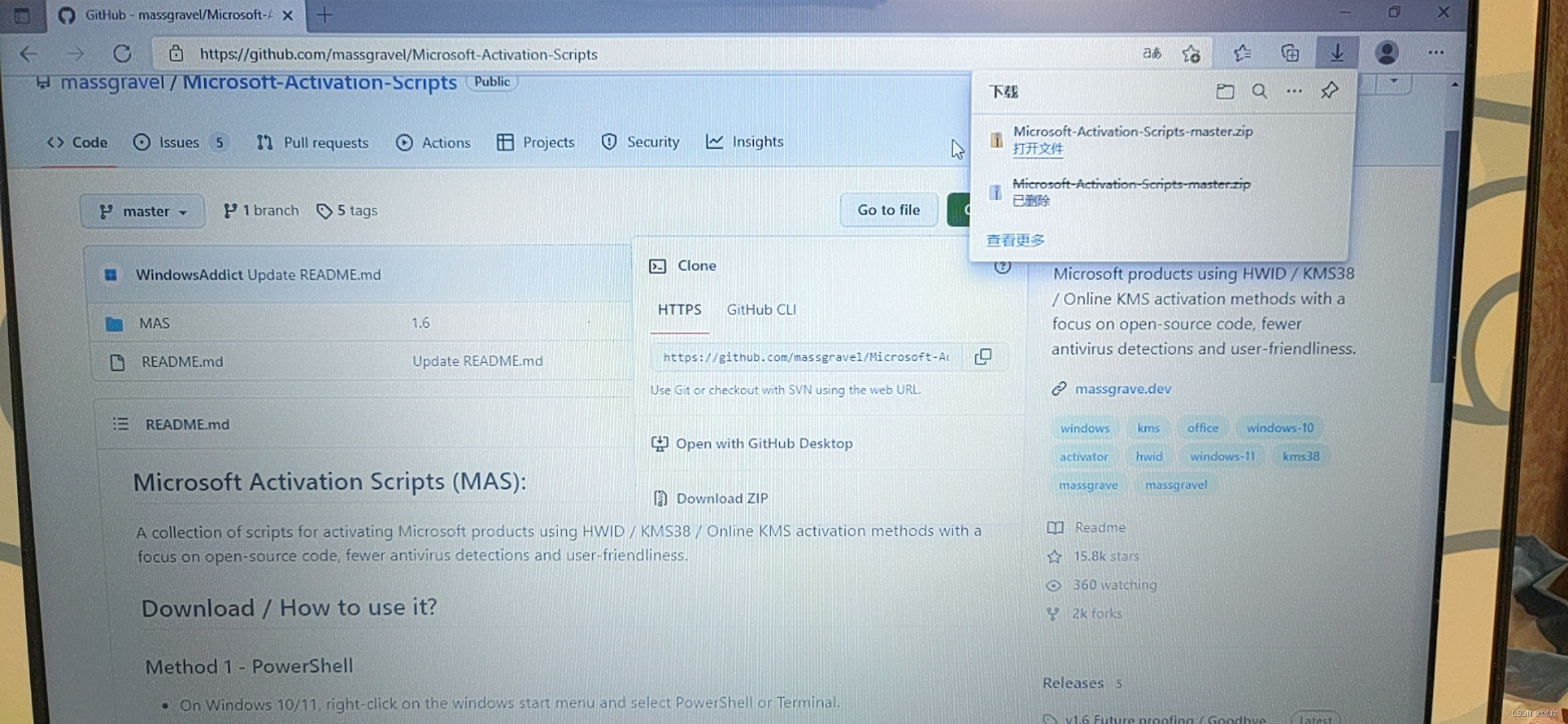Open Microsoft-Activation-Scripts repository title link
This screenshot has height=724, width=1568.
[x=320, y=82]
